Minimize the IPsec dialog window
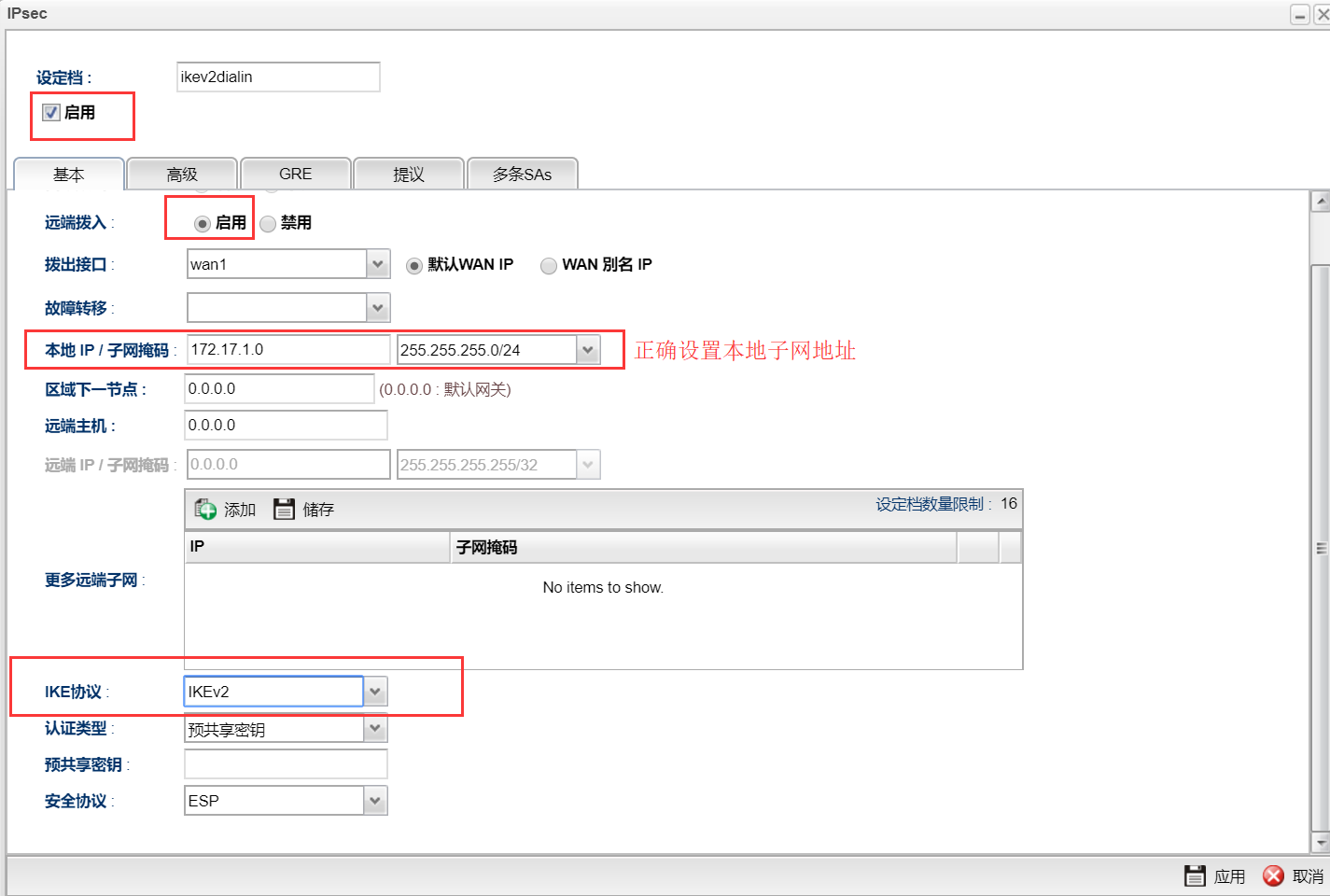This screenshot has height=896, width=1330. [1300, 15]
